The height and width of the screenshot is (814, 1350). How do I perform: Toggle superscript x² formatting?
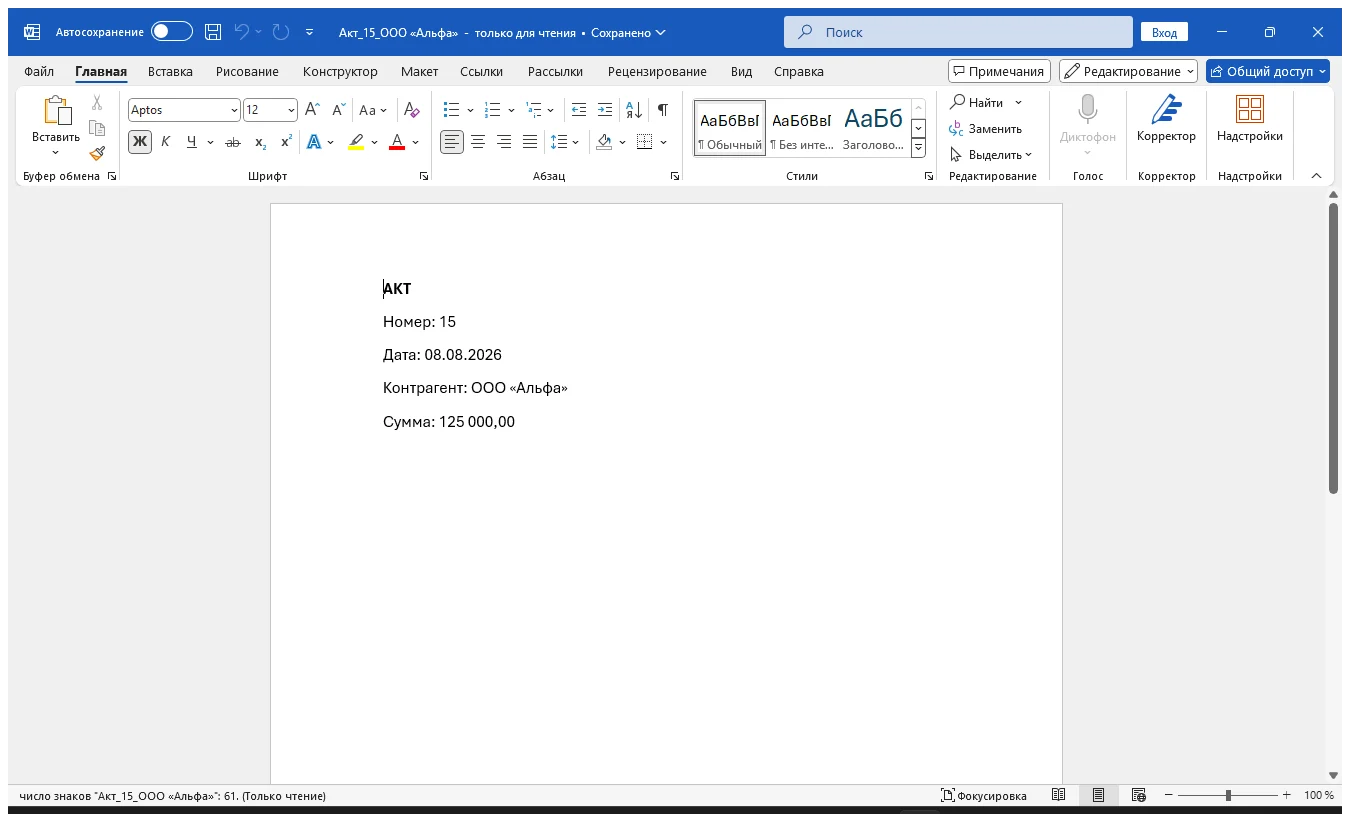tap(286, 142)
